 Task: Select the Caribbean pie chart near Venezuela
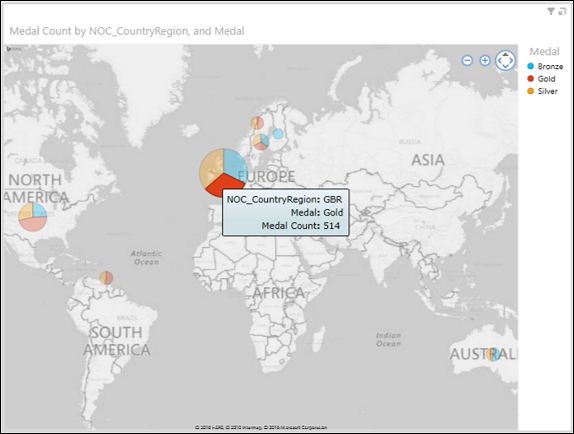tap(107, 278)
